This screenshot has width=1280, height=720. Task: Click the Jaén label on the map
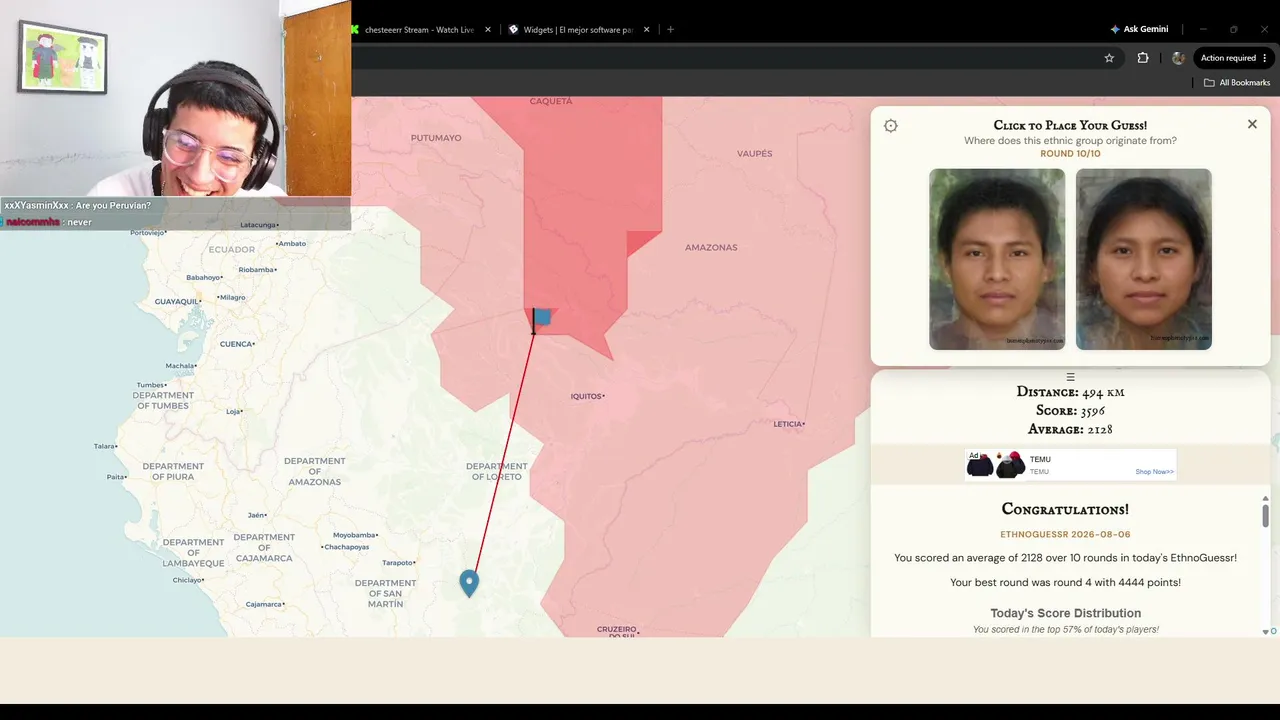pyautogui.click(x=256, y=515)
